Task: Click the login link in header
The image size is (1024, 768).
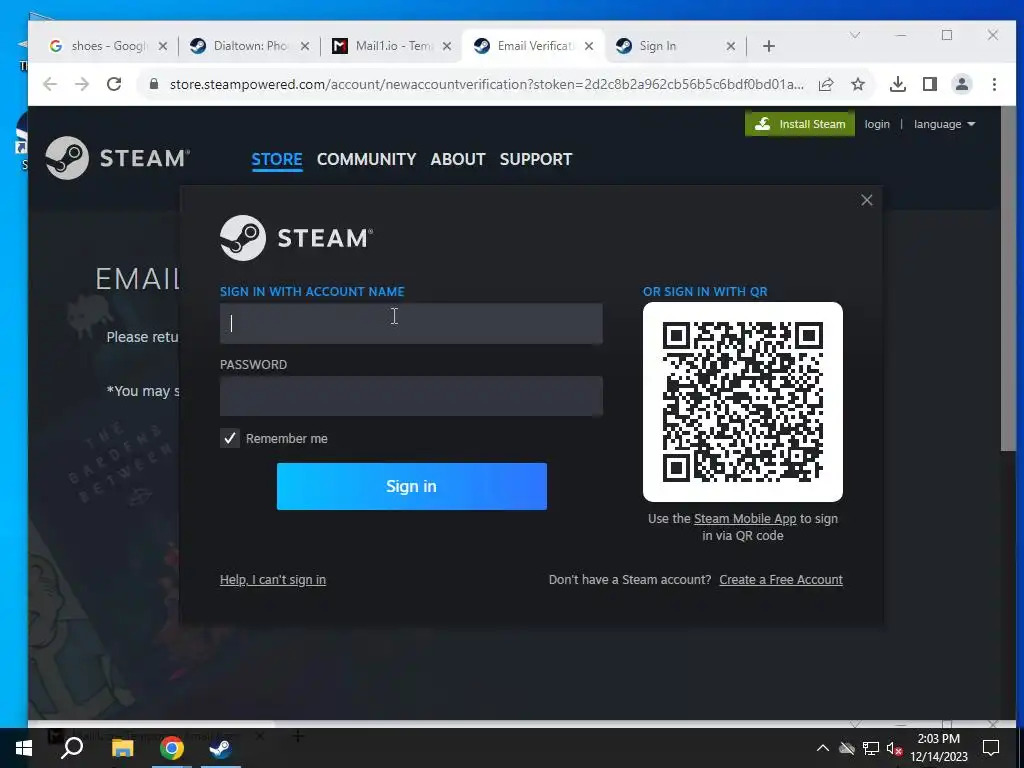Action: click(877, 124)
